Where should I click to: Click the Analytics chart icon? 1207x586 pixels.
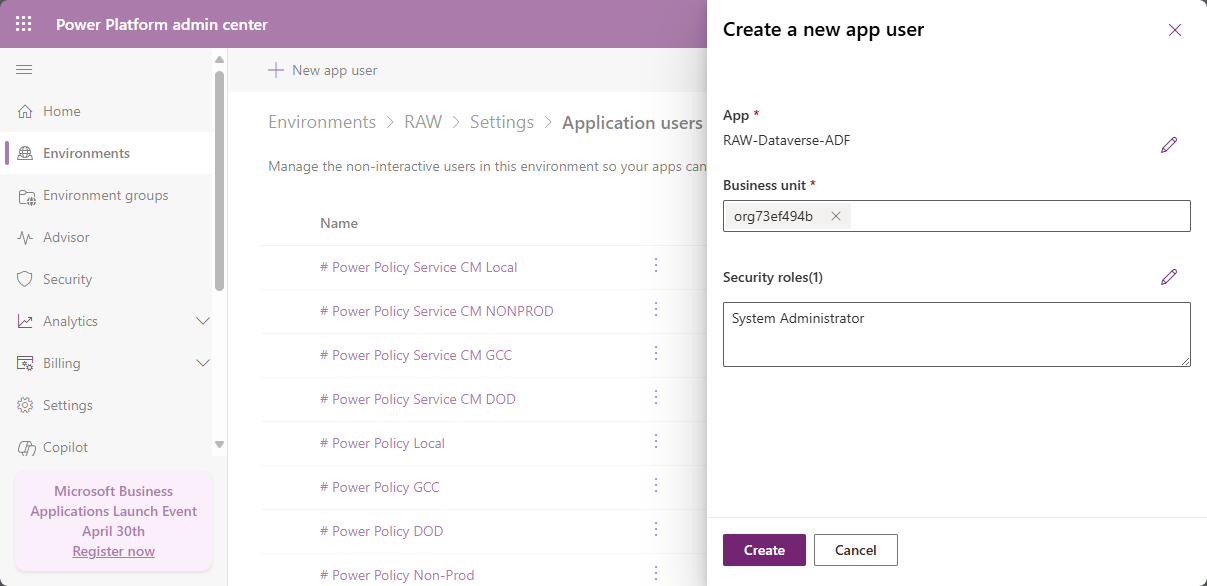[x=25, y=321]
